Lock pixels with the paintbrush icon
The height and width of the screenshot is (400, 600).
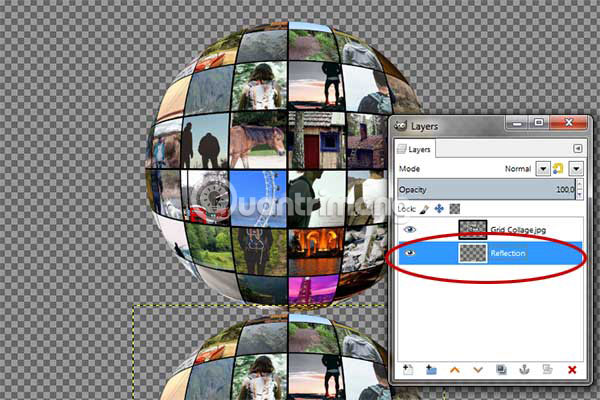[424, 209]
